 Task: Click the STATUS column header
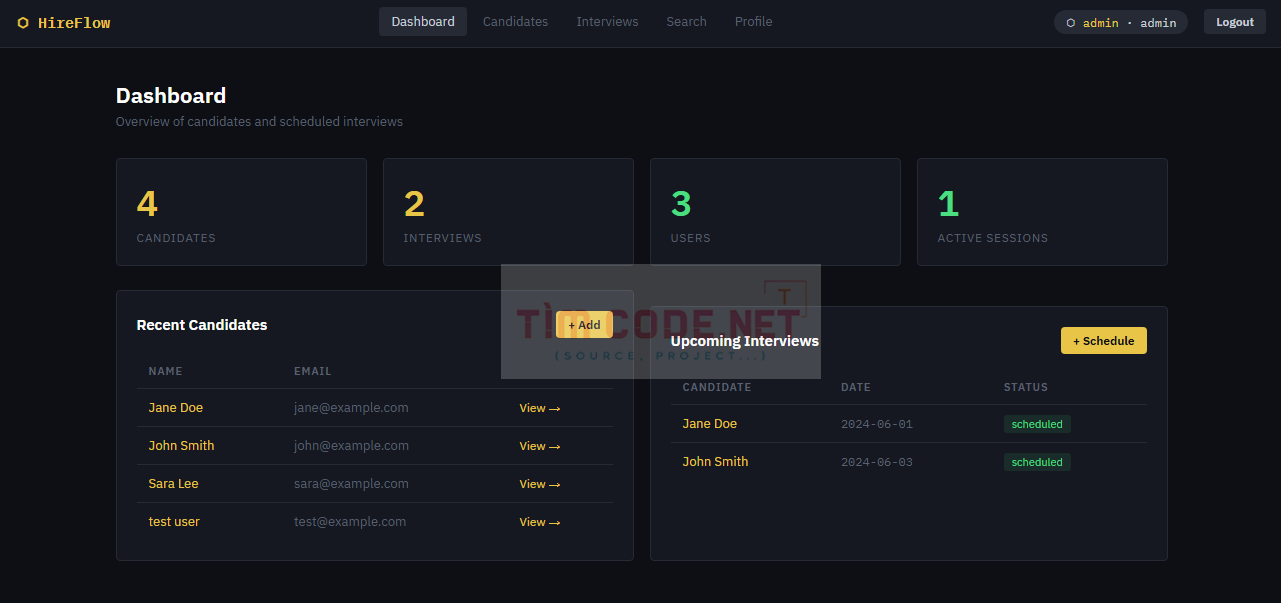[x=1026, y=387]
